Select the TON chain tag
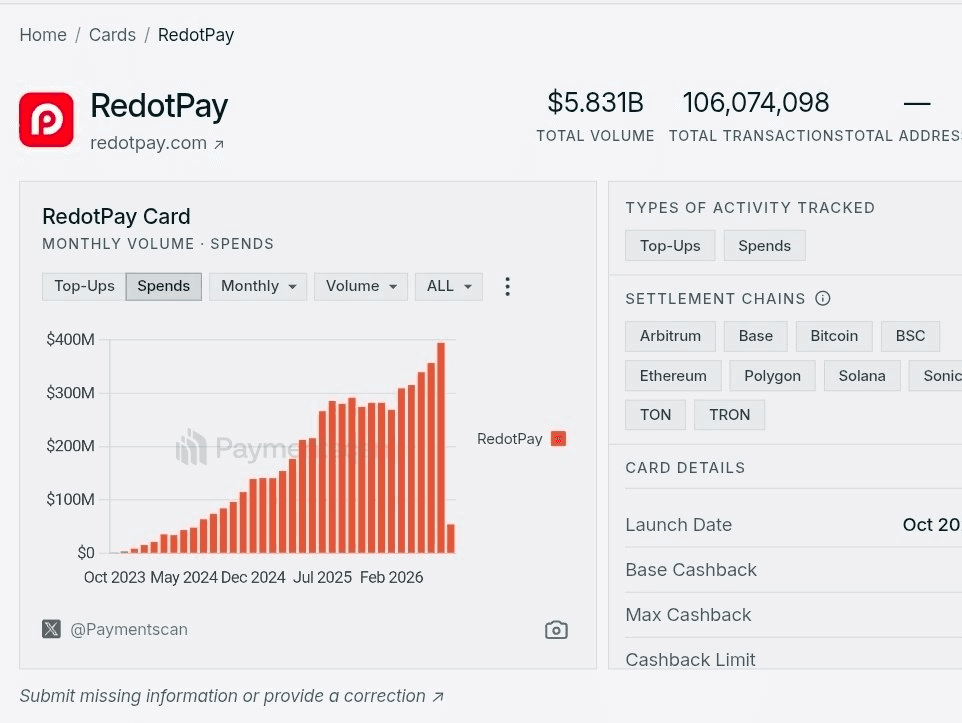Image resolution: width=962 pixels, height=723 pixels. click(x=655, y=415)
